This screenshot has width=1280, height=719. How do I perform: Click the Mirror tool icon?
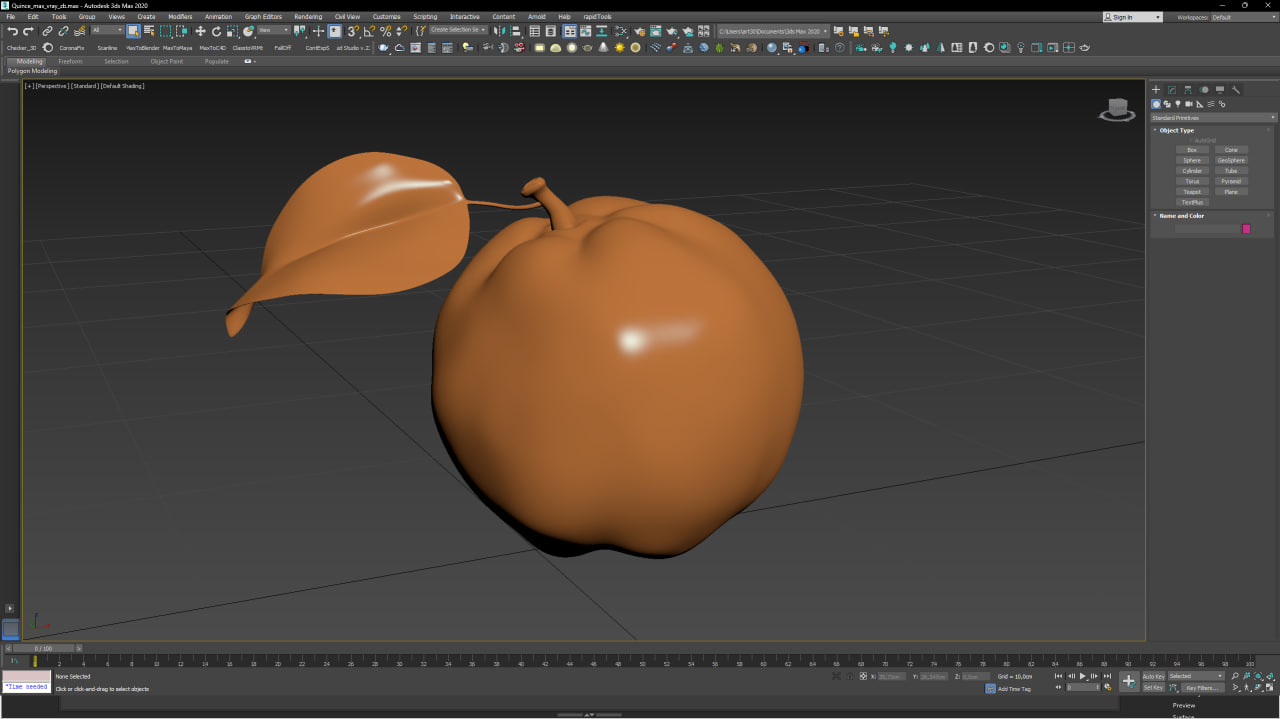click(500, 31)
